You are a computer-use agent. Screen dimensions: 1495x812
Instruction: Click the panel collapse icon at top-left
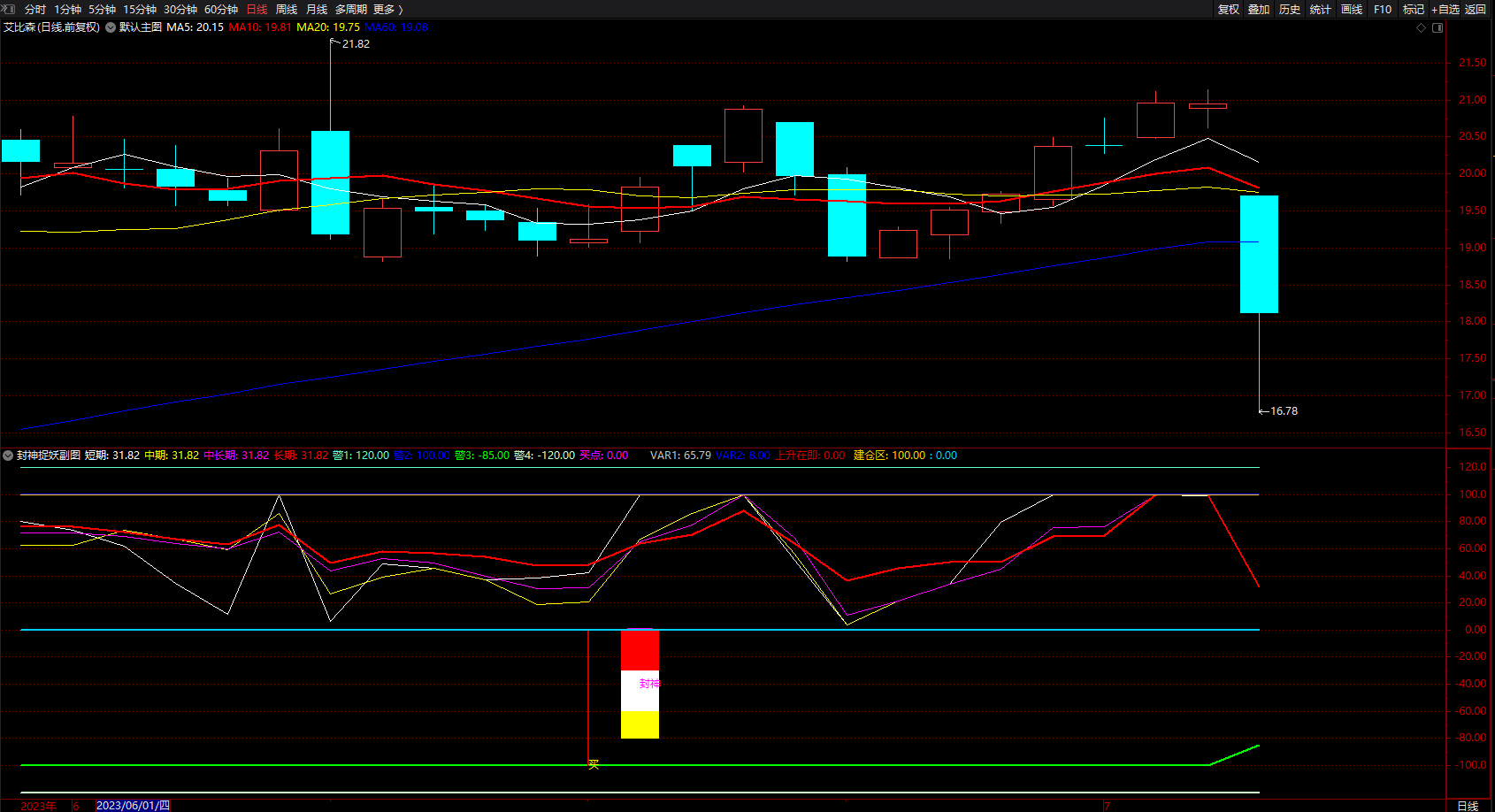tap(9, 9)
